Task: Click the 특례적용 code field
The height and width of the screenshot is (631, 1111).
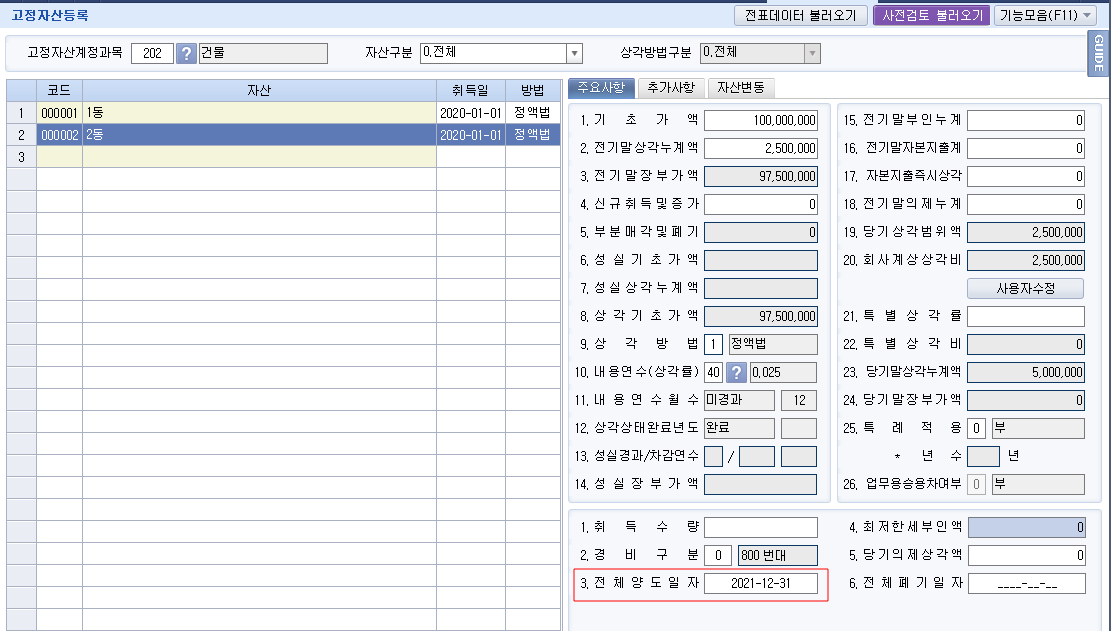Action: (x=976, y=428)
